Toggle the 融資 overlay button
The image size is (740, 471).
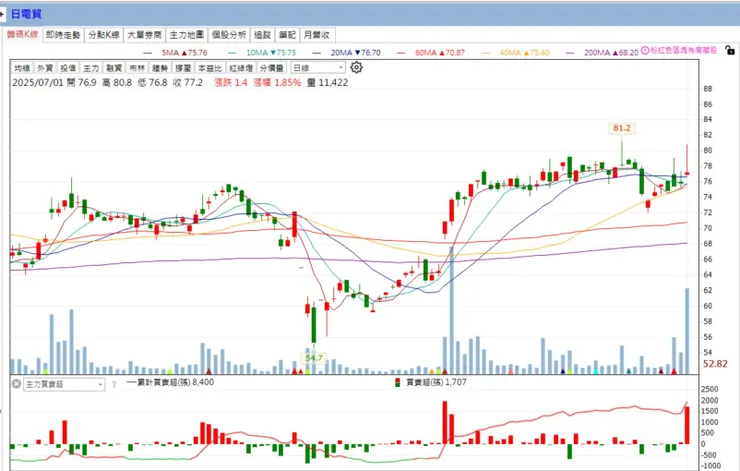[x=114, y=68]
